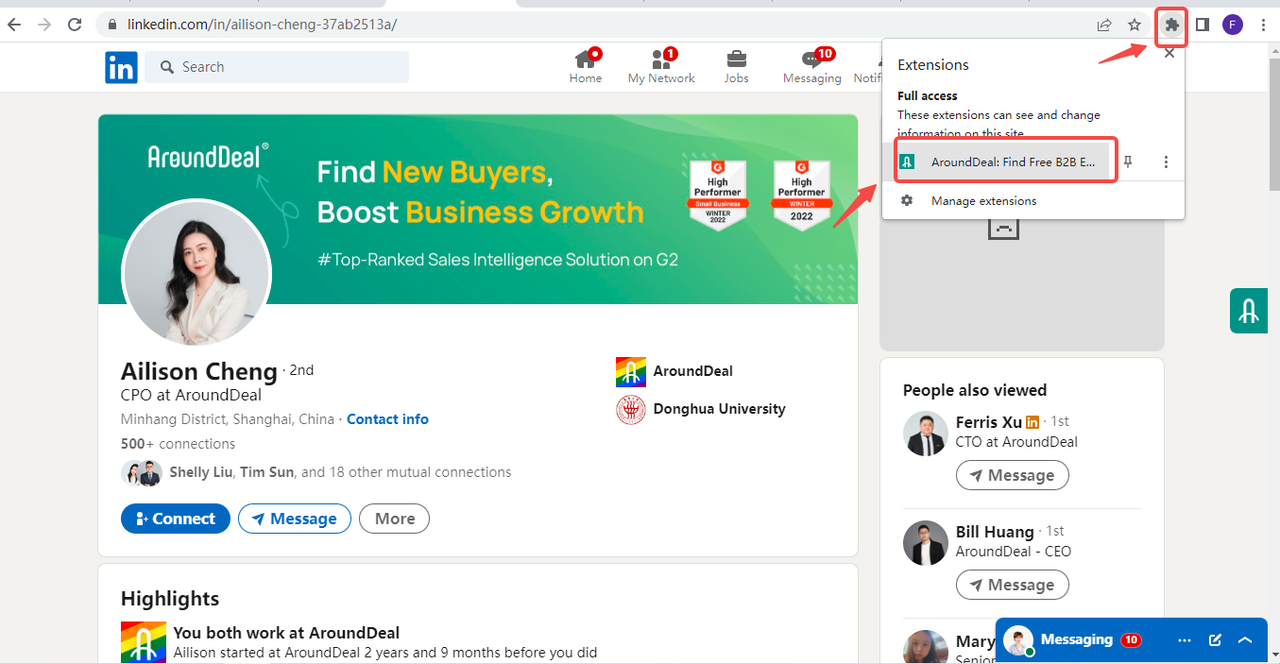Select AroundDeal: Find Free B2B extension entry
The width and height of the screenshot is (1280, 664).
click(x=1005, y=162)
